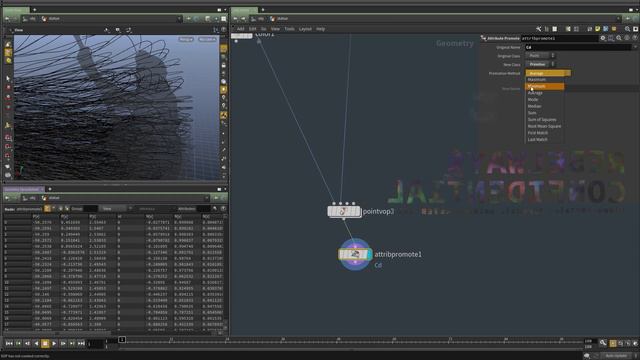
Task: Choose Sum of Squares method
Action: tap(542, 120)
